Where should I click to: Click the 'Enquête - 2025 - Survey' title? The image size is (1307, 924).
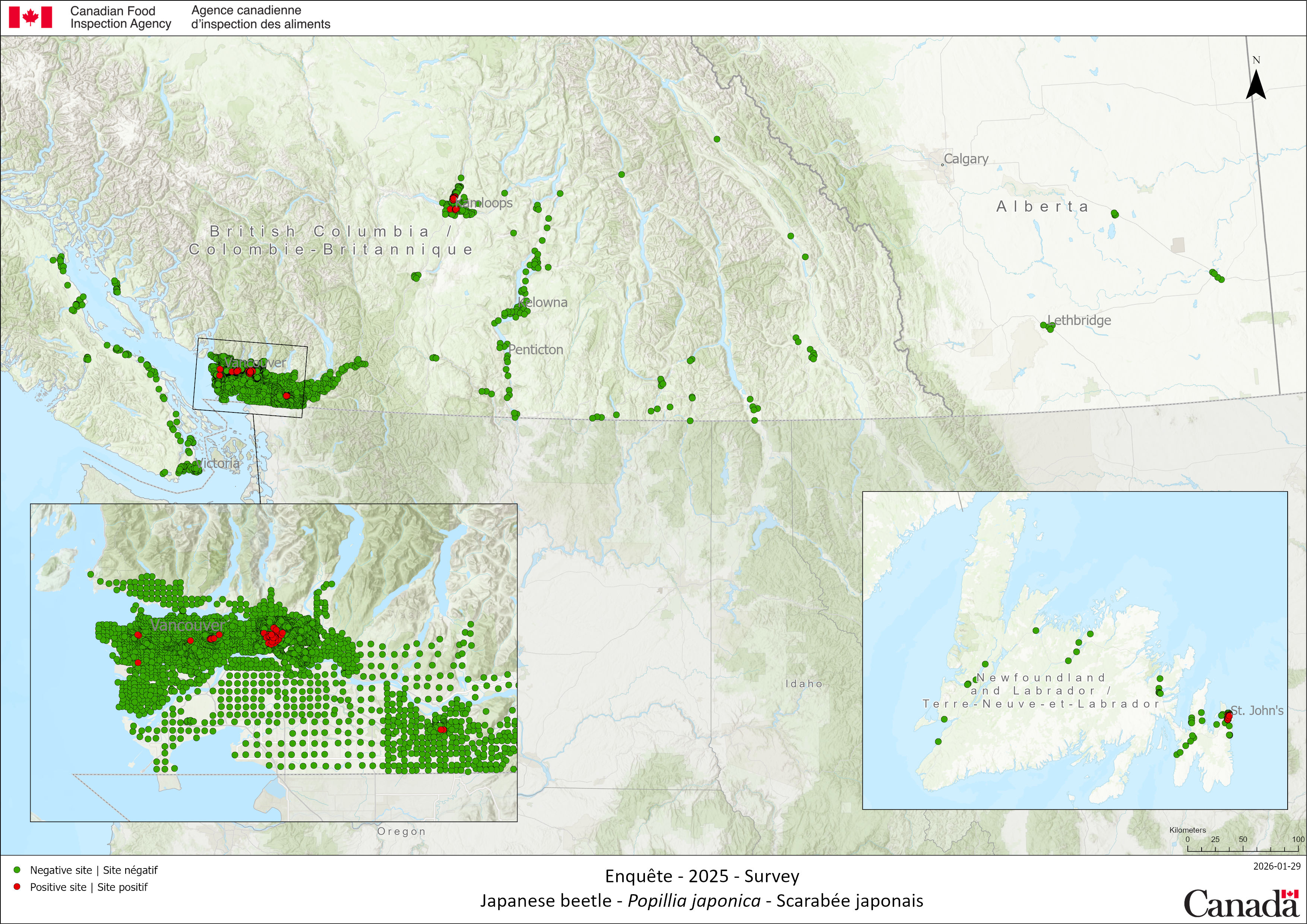(x=702, y=876)
